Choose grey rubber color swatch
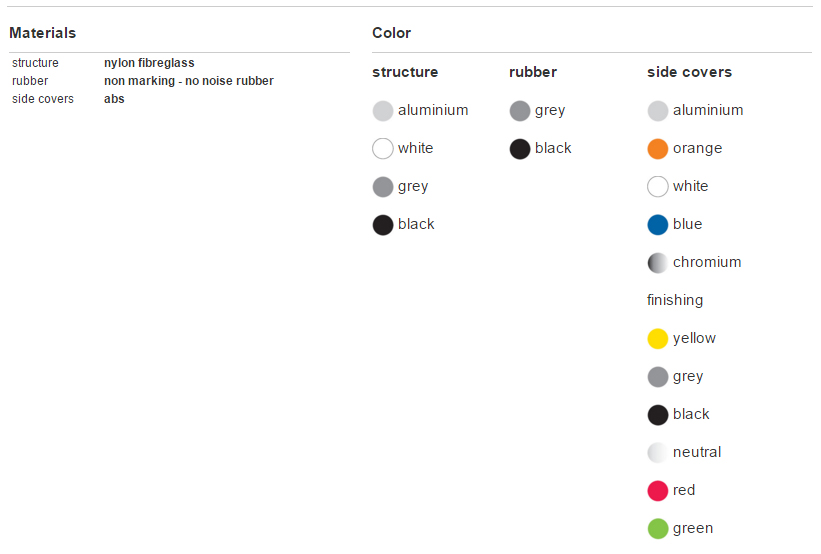The image size is (821, 554). pyautogui.click(x=520, y=111)
